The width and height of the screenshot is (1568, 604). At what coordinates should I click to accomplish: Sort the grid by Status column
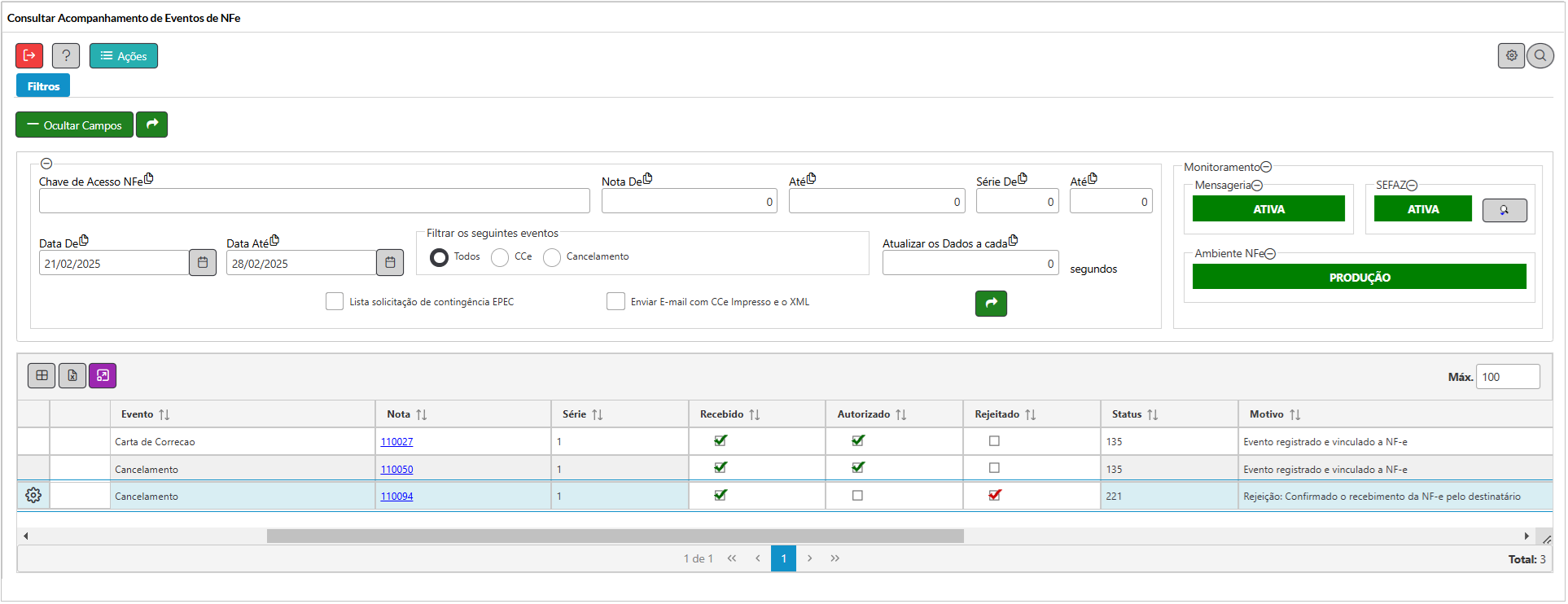1152,414
